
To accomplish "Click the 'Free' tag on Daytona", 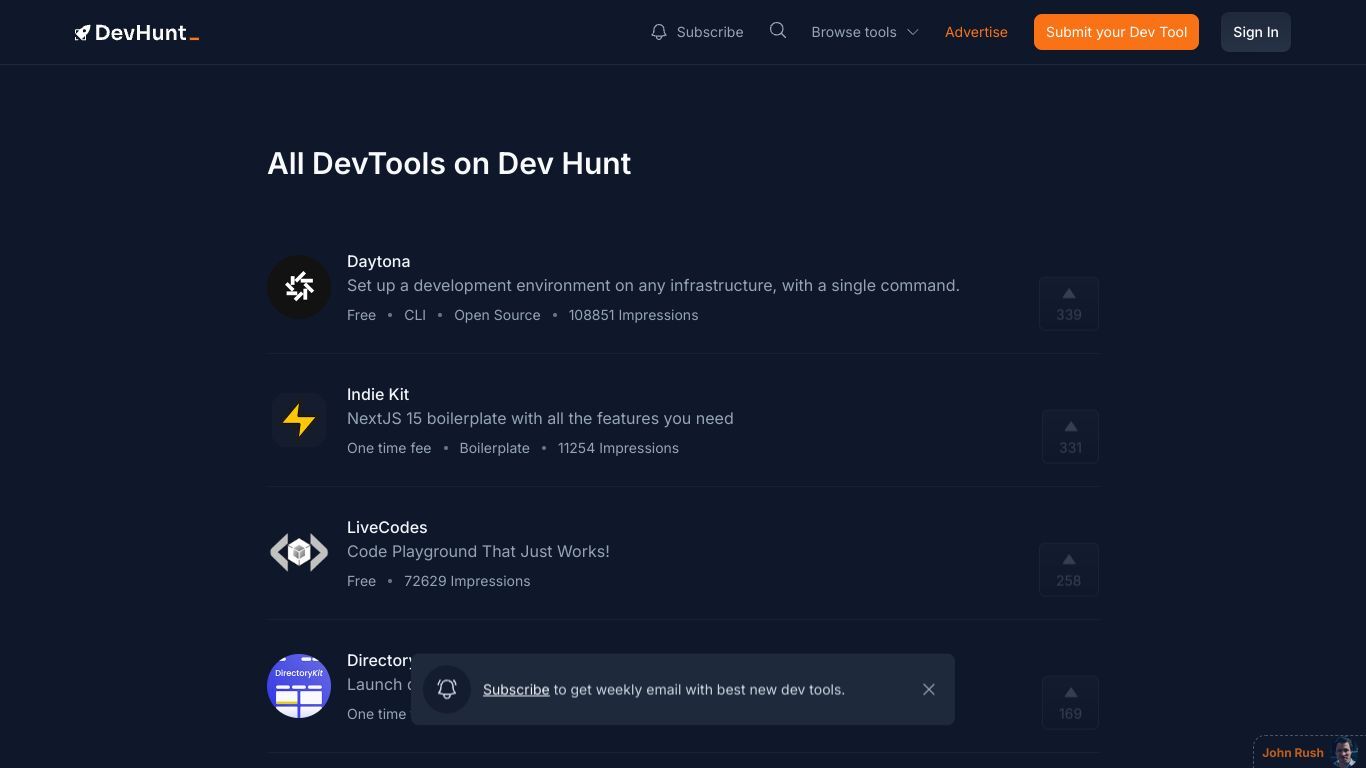I will [x=361, y=315].
